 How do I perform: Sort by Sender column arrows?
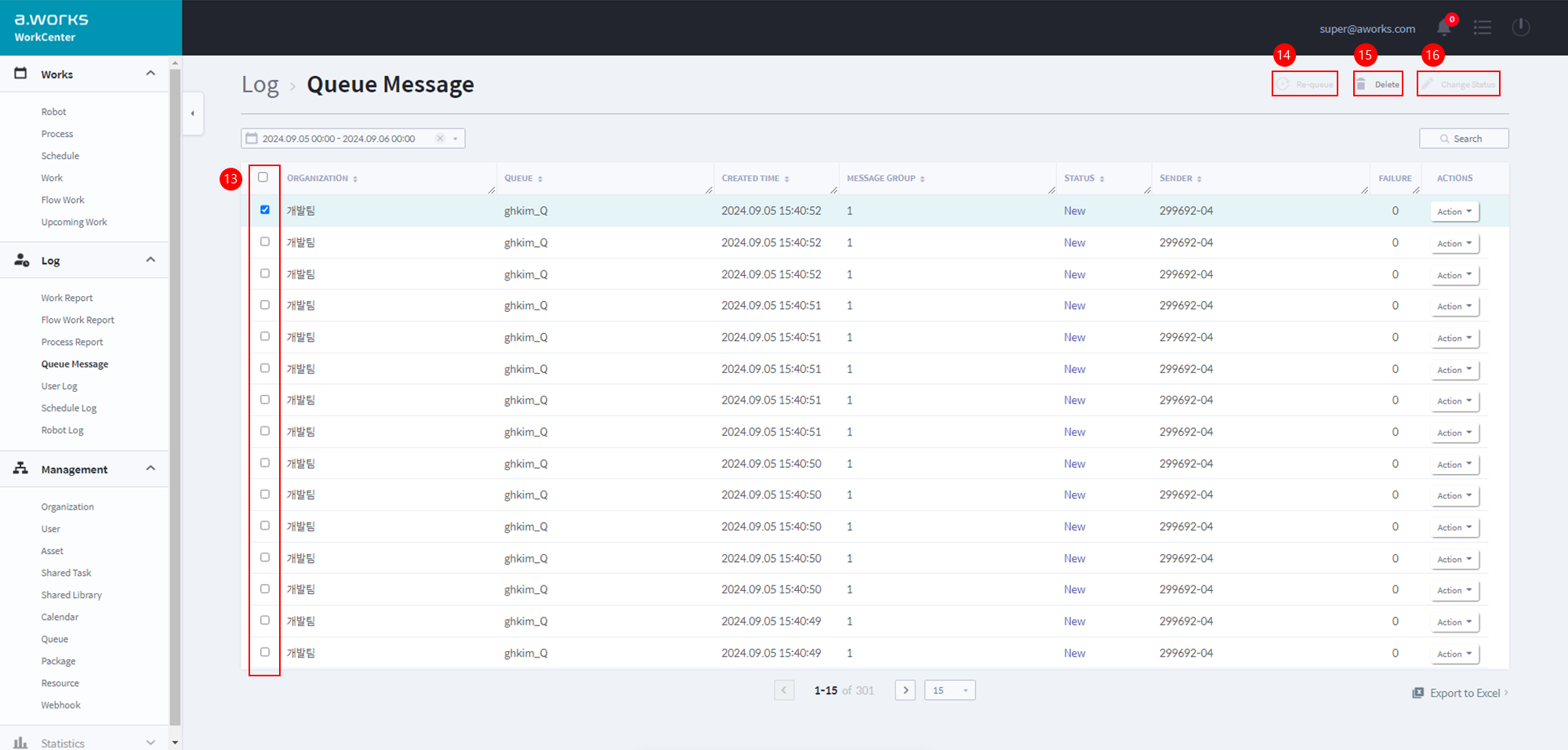tap(1200, 179)
